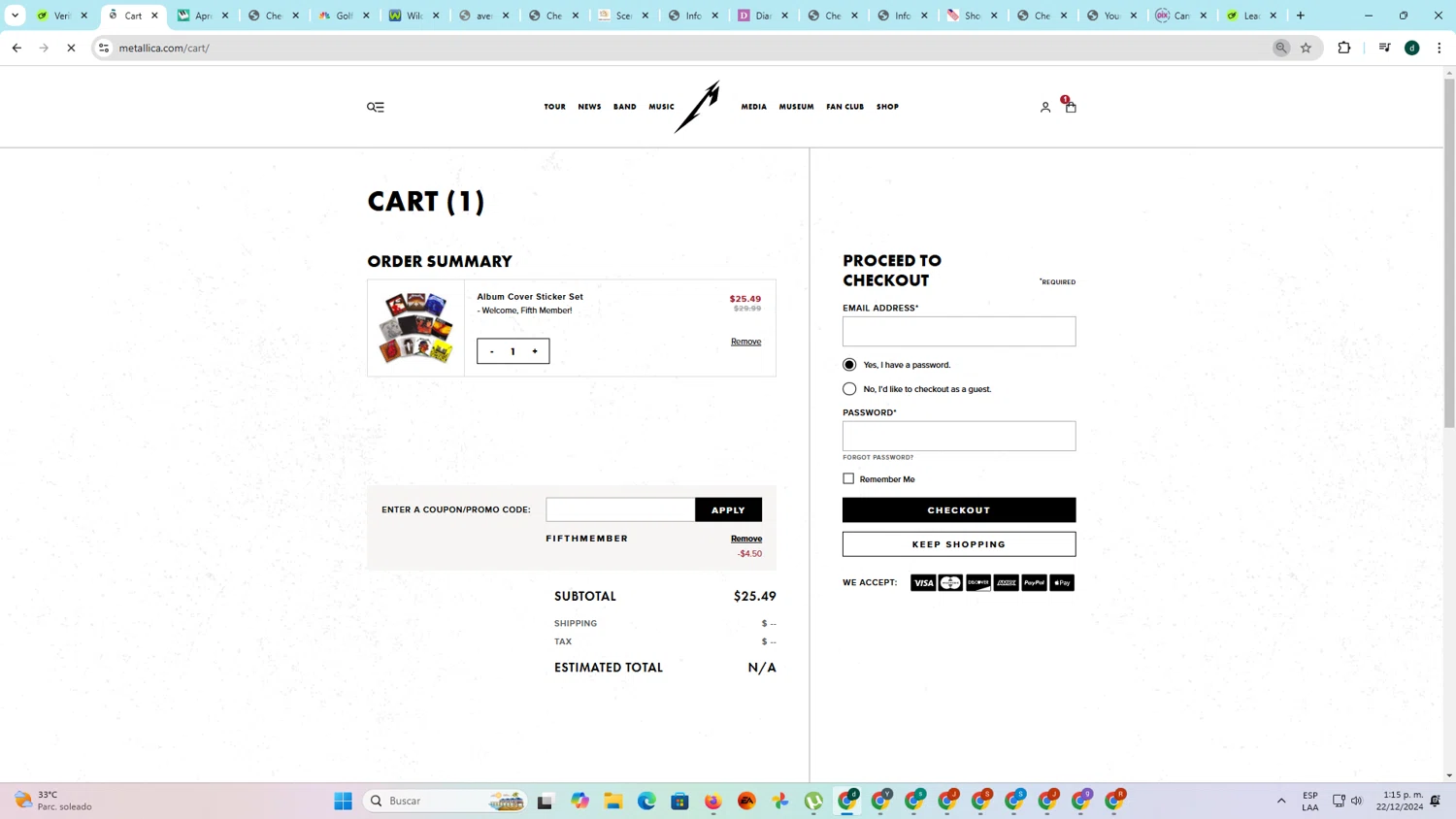Increase sticker set quantity with plus
Image resolution: width=1456 pixels, height=819 pixels.
click(x=535, y=351)
